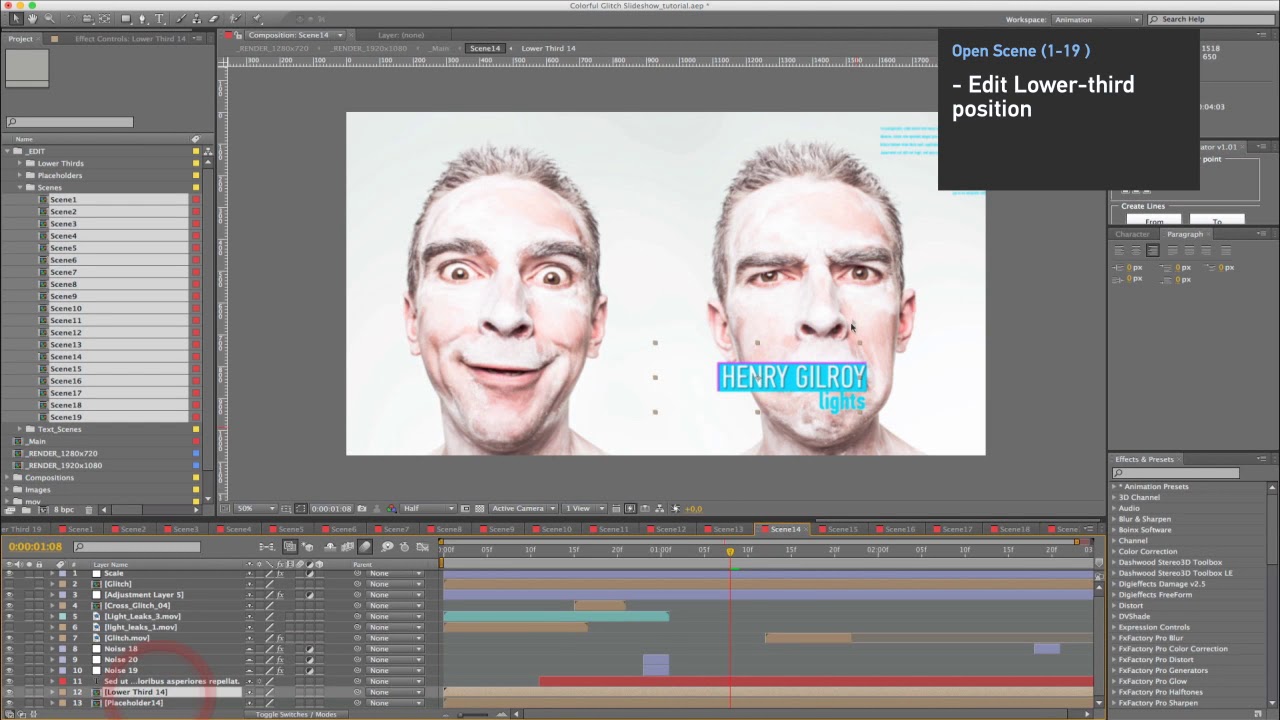Click the Toggle Switches / Modes button

pyautogui.click(x=296, y=714)
